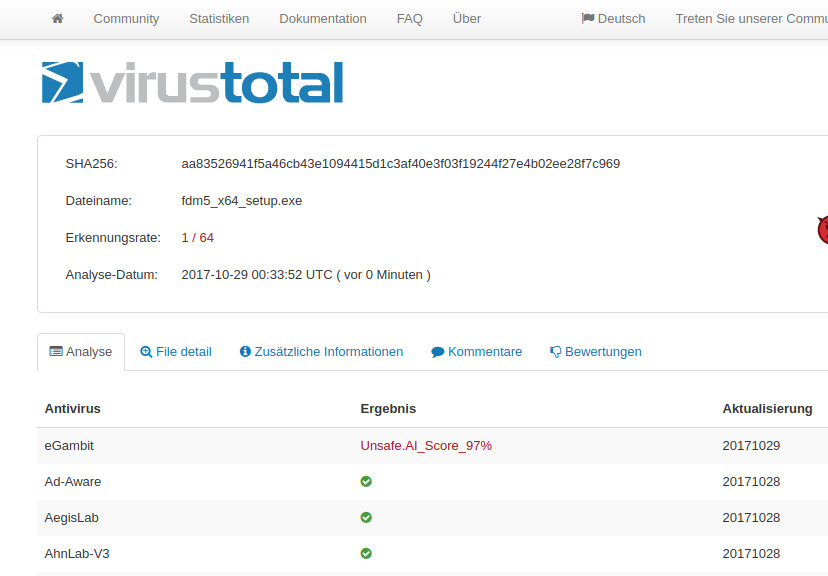
Task: Click the VirusTotal logo
Action: [x=192, y=82]
